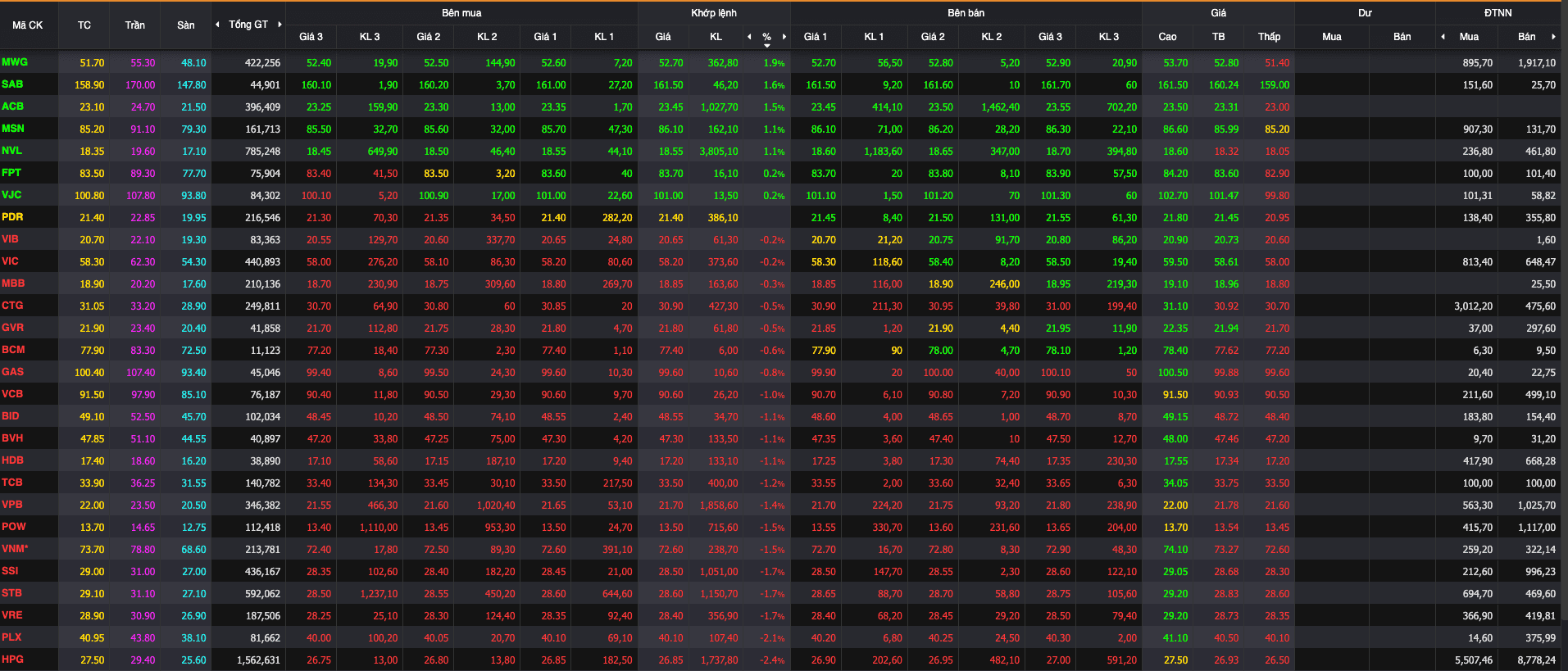
Task: Click the Khớp lệnh KL header
Action: (x=716, y=37)
